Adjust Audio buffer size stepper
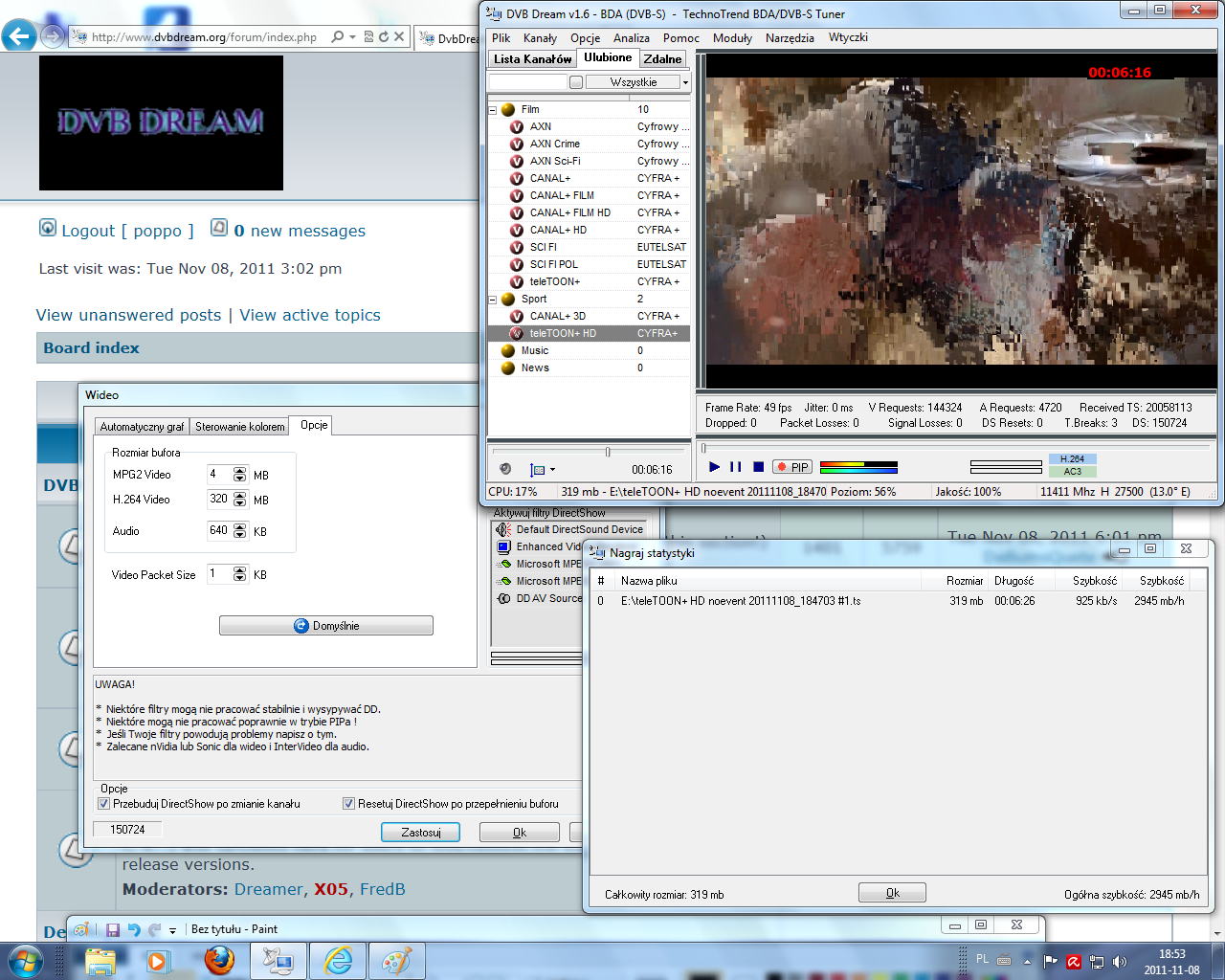This screenshot has width=1225, height=980. 240,531
